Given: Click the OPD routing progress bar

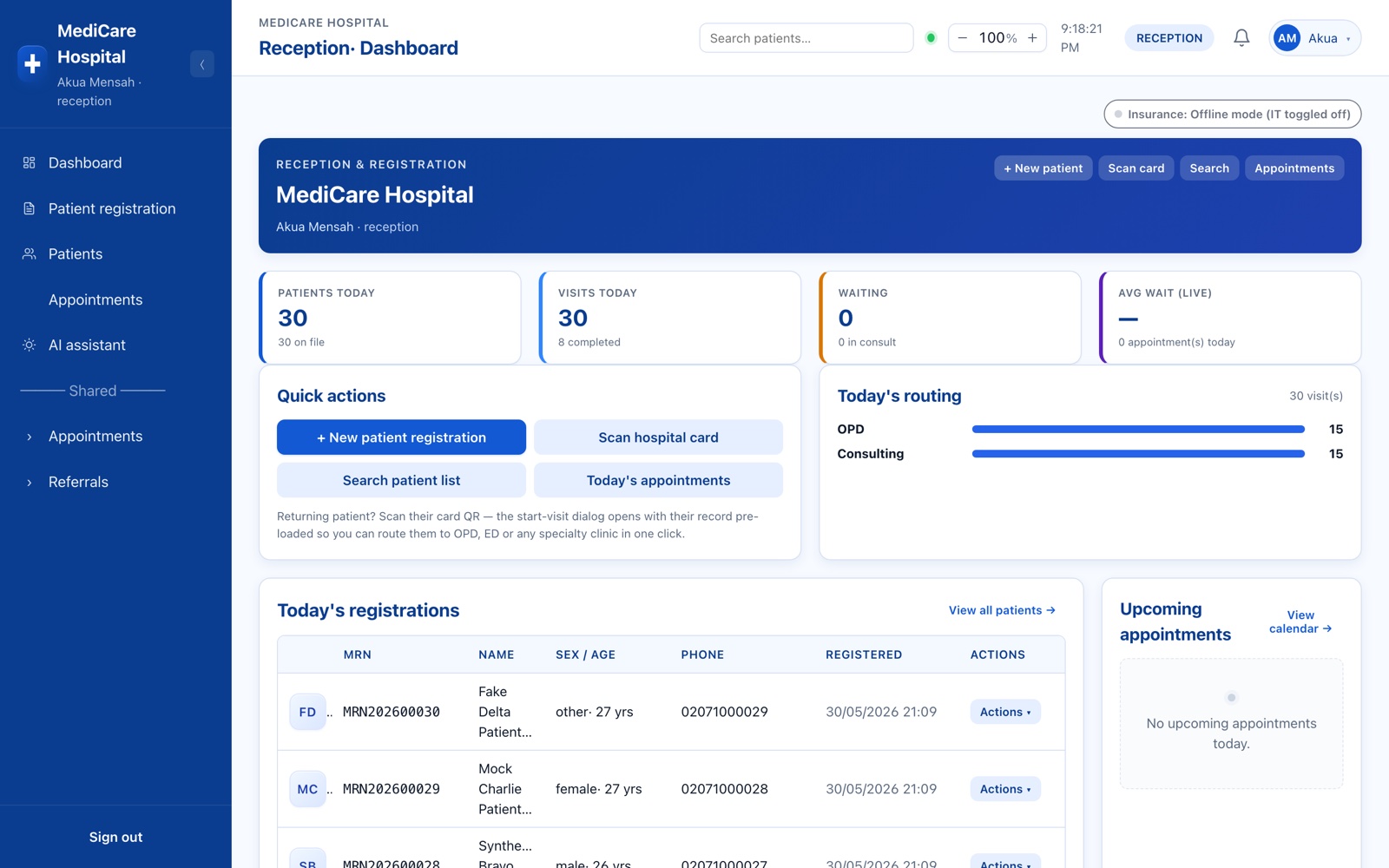Looking at the screenshot, I should tap(1138, 429).
